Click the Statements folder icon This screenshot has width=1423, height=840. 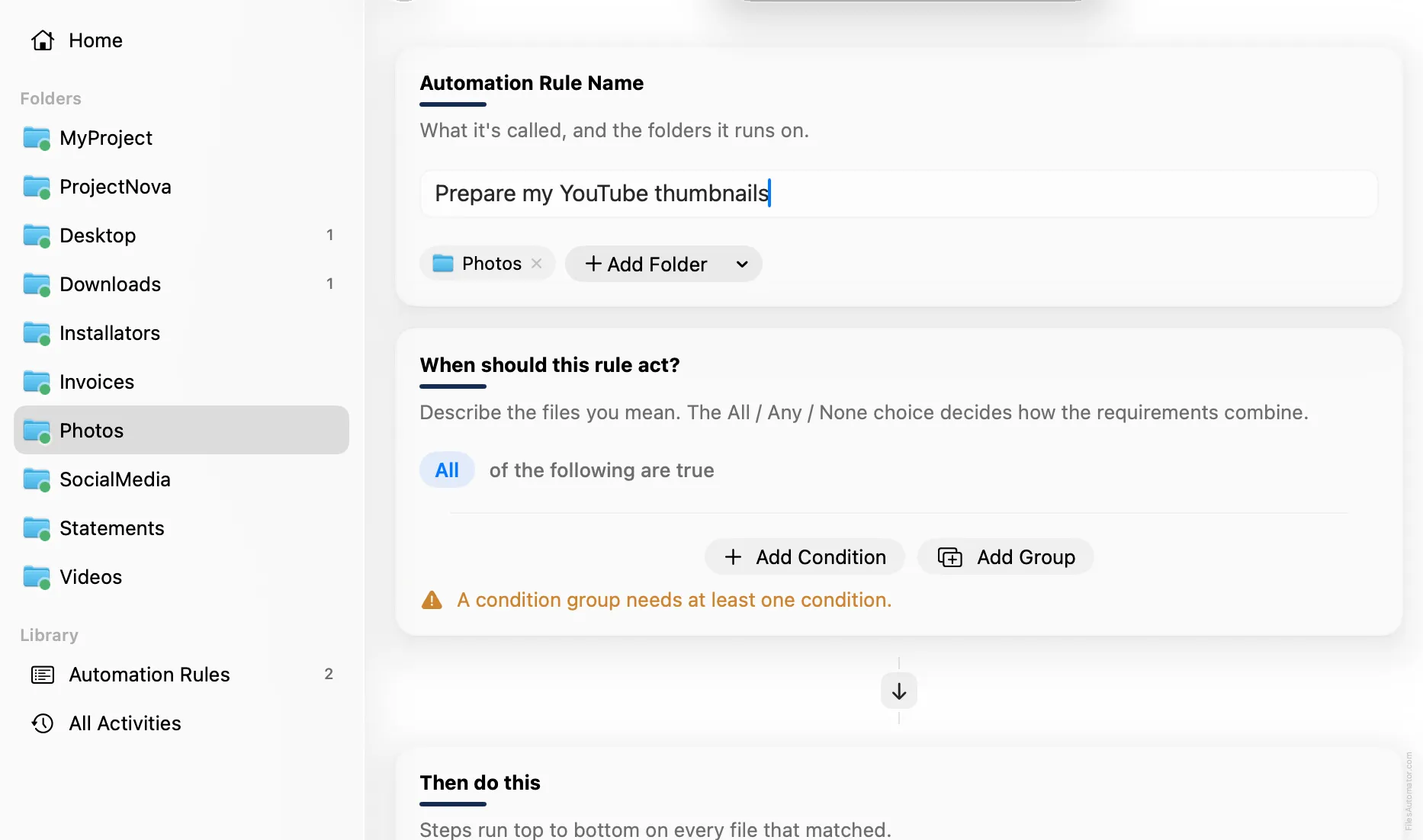37,529
